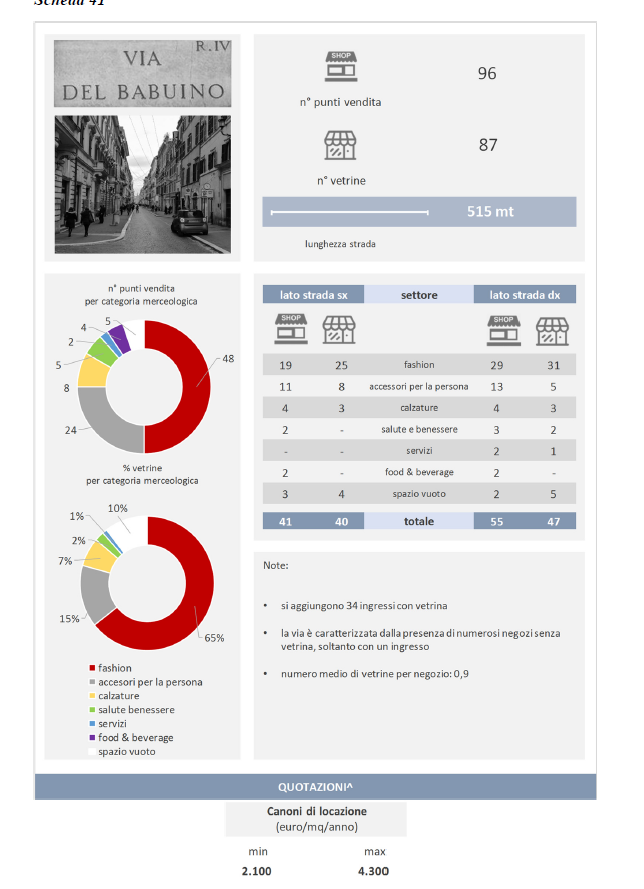
Task: Click the shop icon above n° punti vendita
Action: point(340,68)
